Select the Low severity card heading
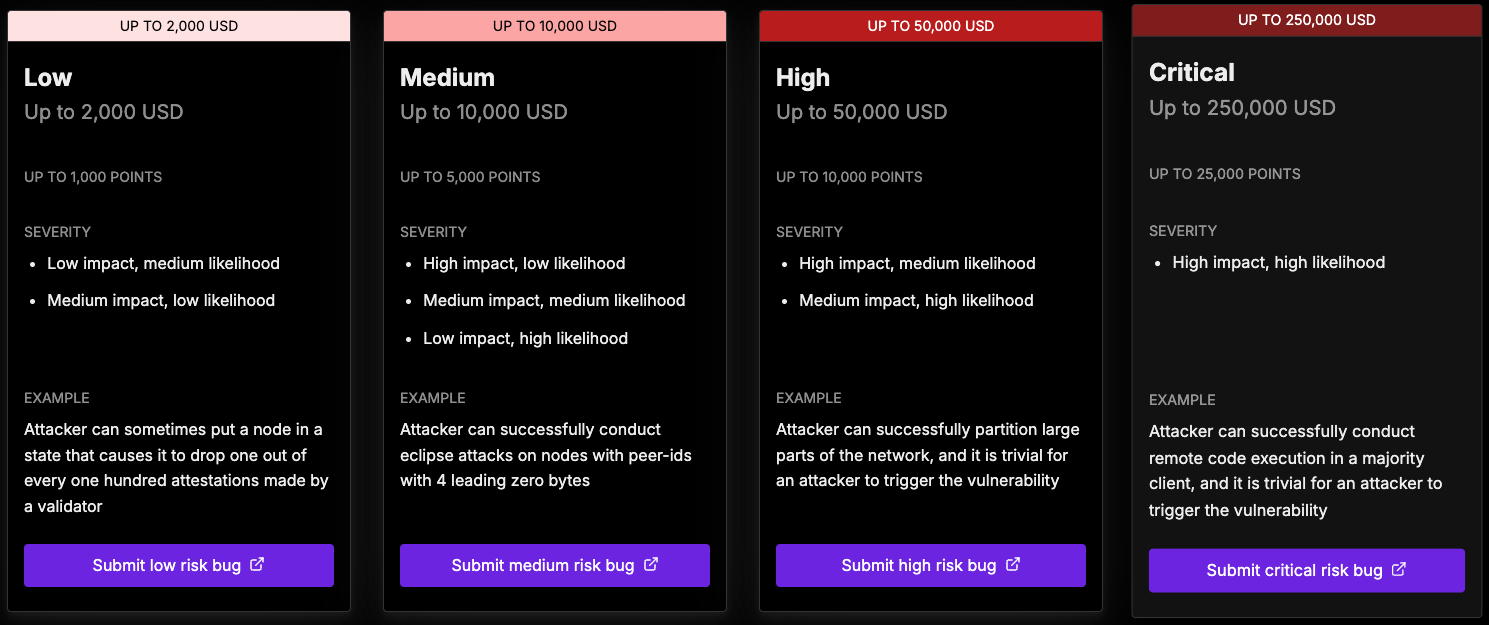 (48, 78)
